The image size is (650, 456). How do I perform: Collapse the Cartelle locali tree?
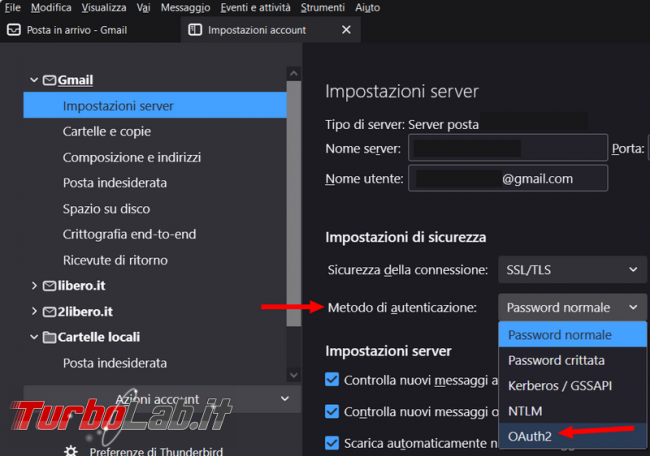[34, 337]
